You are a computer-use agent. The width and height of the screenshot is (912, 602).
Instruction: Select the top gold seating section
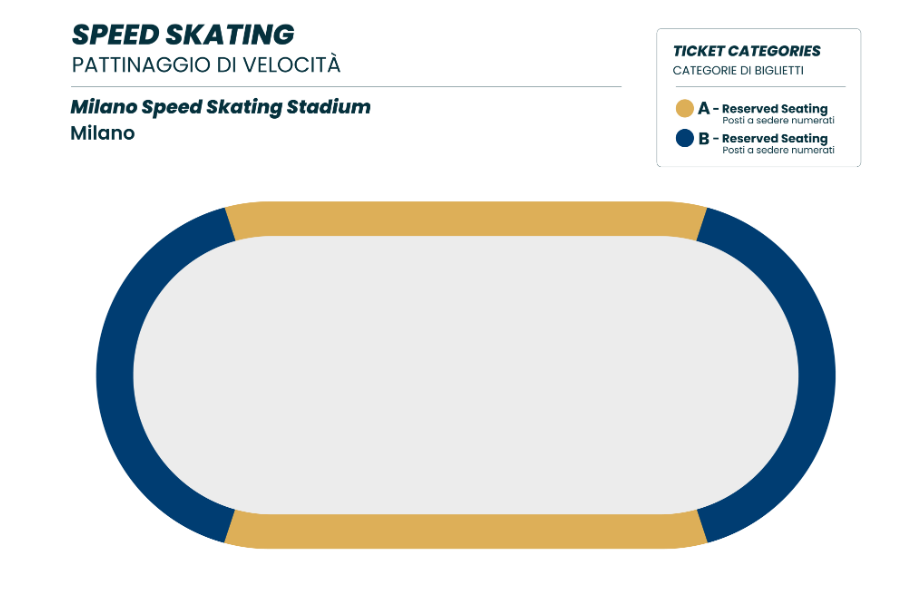(x=465, y=219)
